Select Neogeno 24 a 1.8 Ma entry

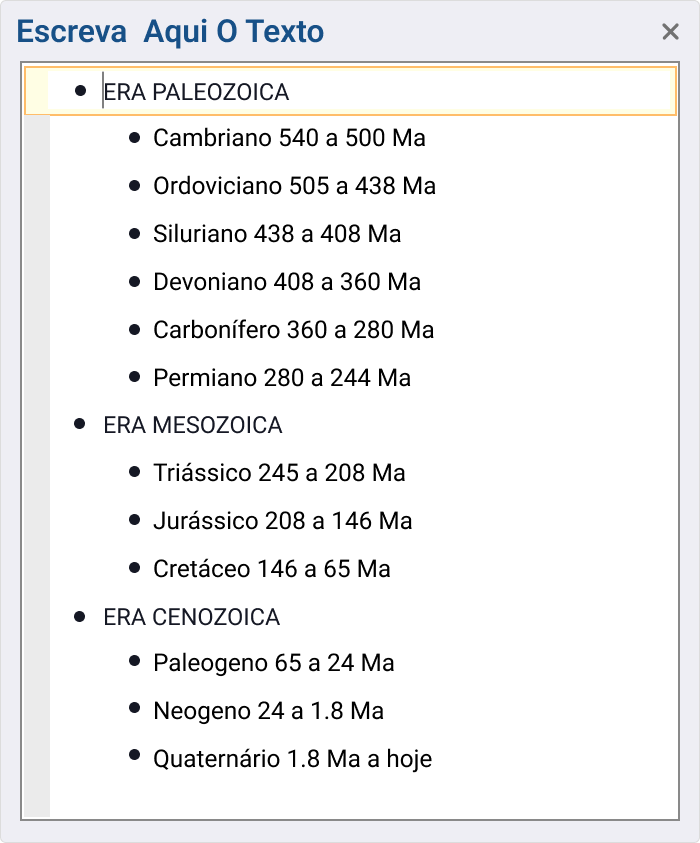(x=268, y=711)
